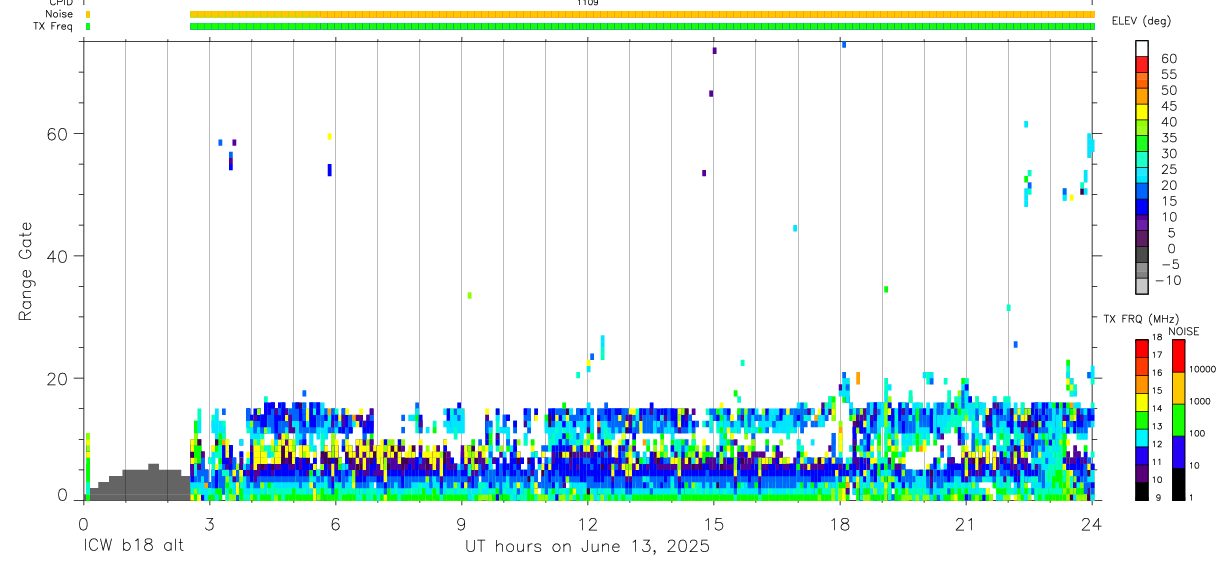
Task: Click the red segment of the ELEV colorbar
Action: point(1142,66)
